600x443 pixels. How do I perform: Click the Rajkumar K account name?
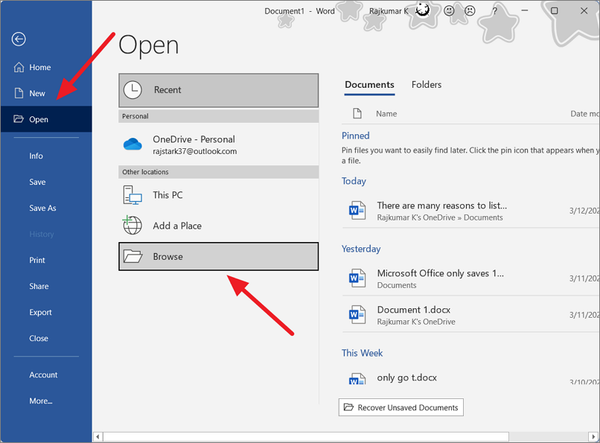click(388, 11)
